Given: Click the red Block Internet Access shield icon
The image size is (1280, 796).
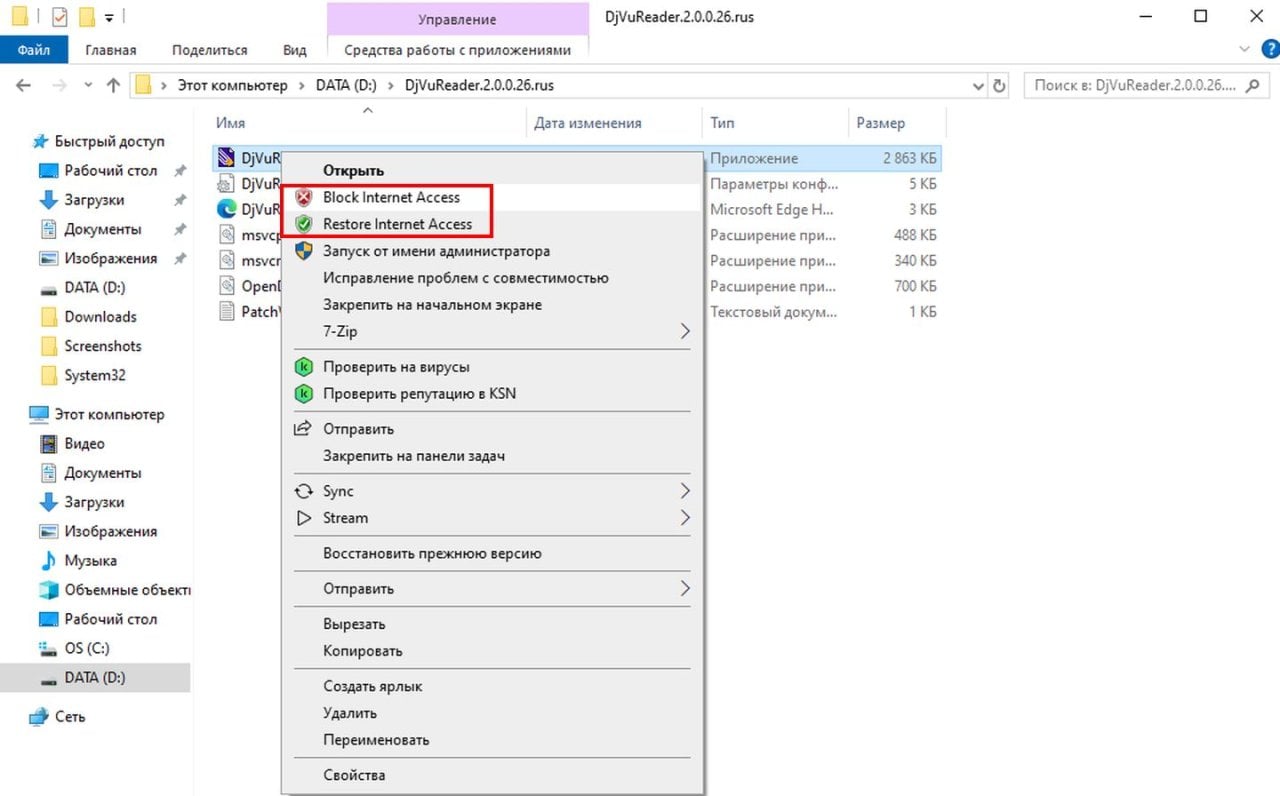Looking at the screenshot, I should (x=303, y=198).
